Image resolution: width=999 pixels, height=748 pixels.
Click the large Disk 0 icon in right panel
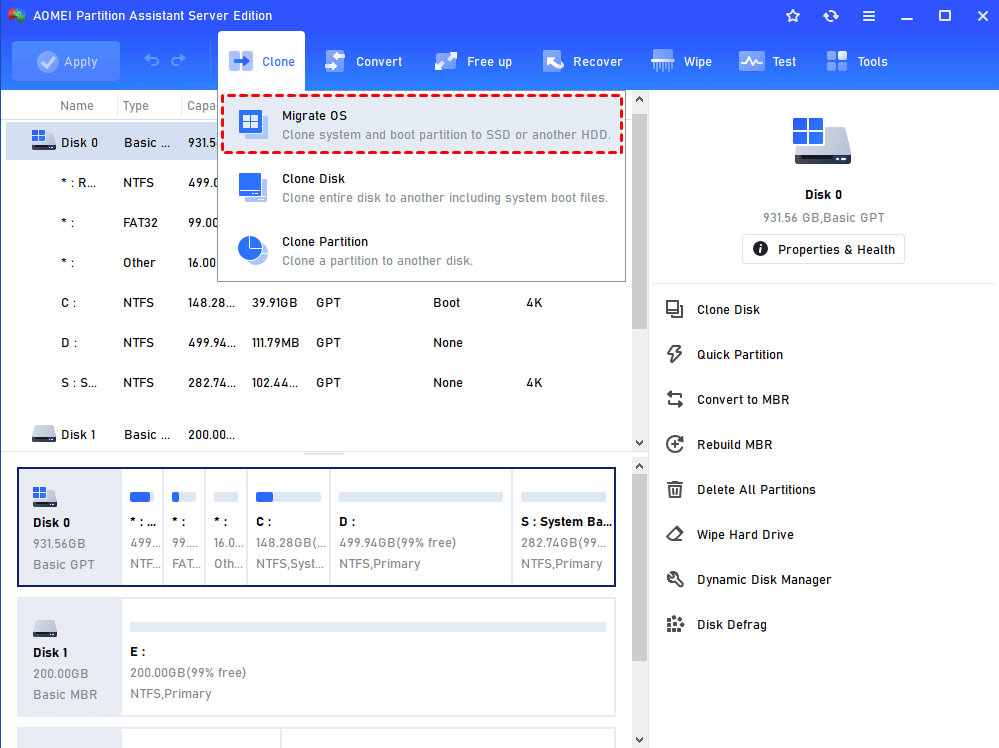[822, 141]
